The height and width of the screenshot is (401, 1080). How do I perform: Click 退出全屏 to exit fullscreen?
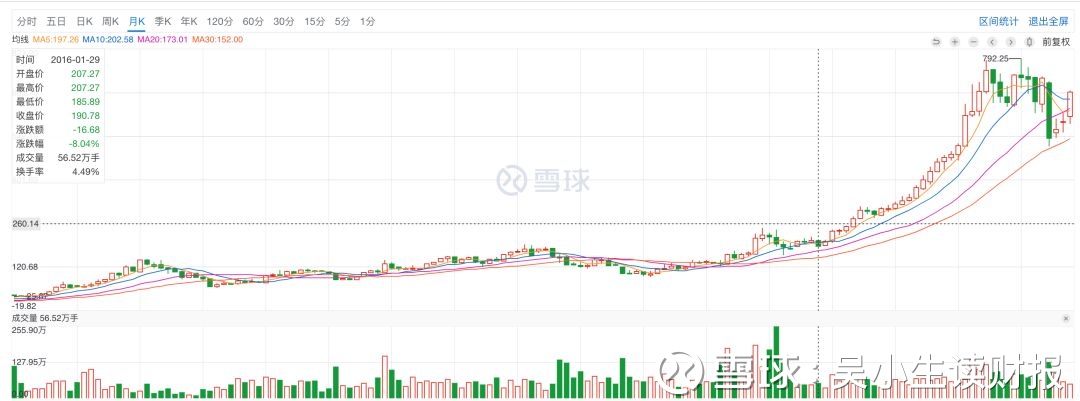[x=1048, y=21]
